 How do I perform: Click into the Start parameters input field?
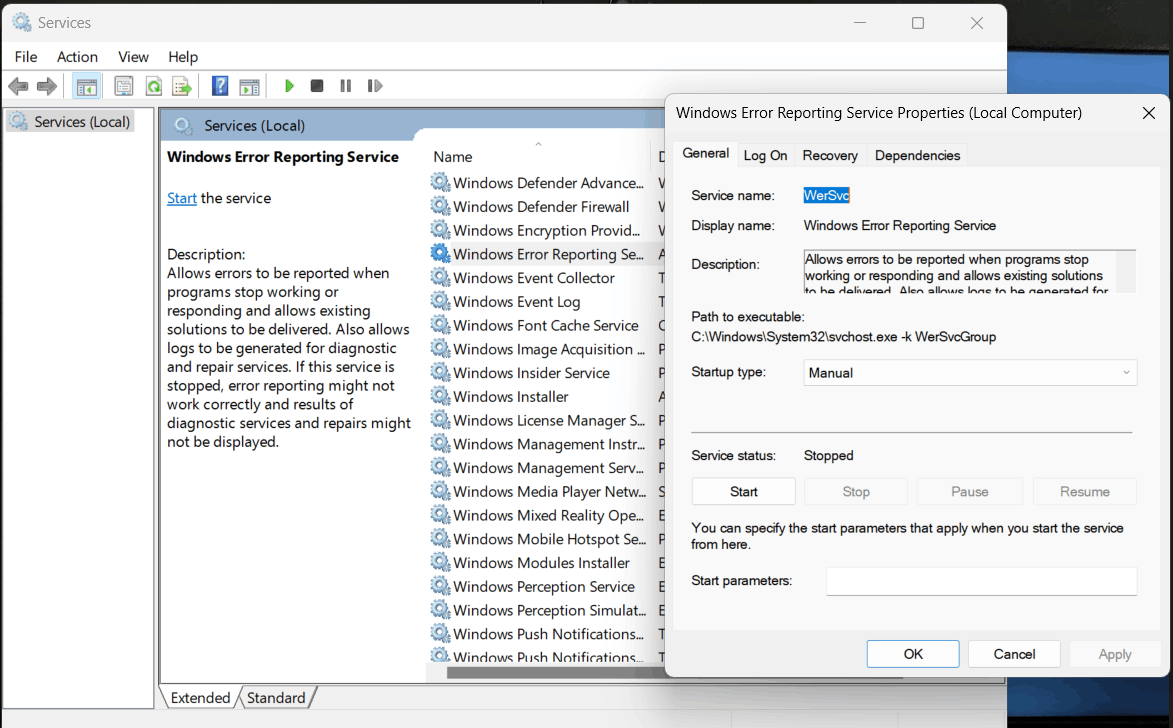pyautogui.click(x=981, y=581)
